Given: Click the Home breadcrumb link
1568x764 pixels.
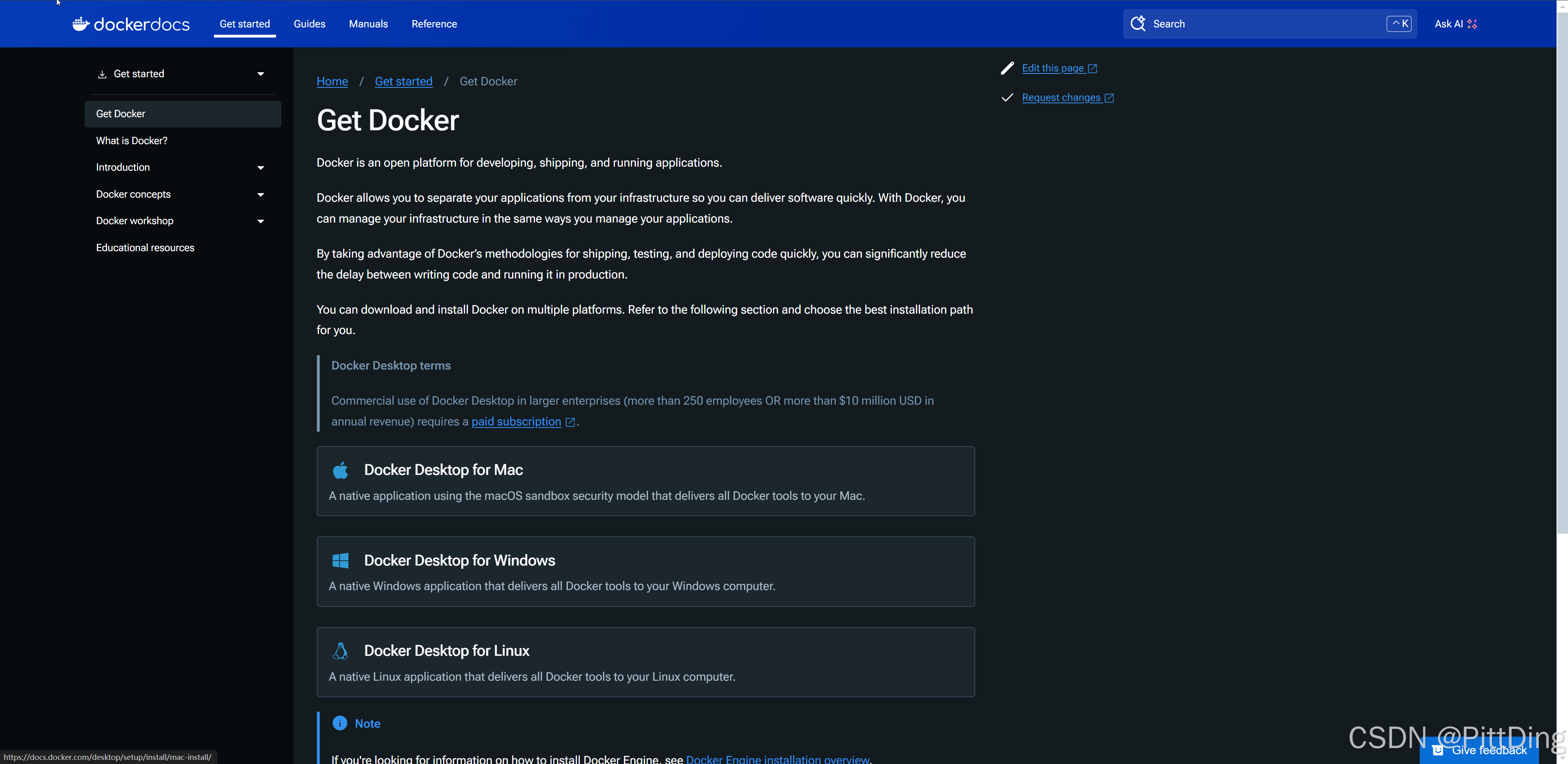Looking at the screenshot, I should [x=332, y=82].
